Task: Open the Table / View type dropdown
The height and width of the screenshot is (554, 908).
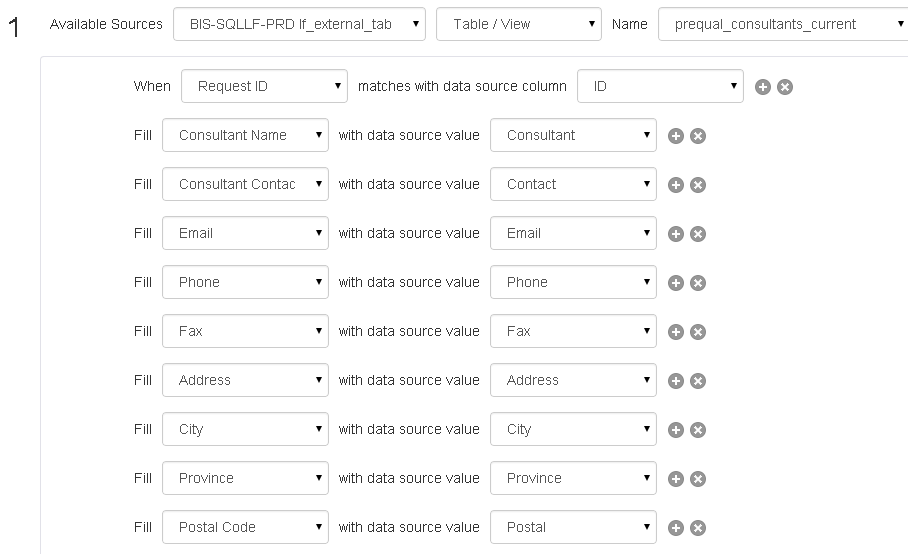Action: [518, 24]
